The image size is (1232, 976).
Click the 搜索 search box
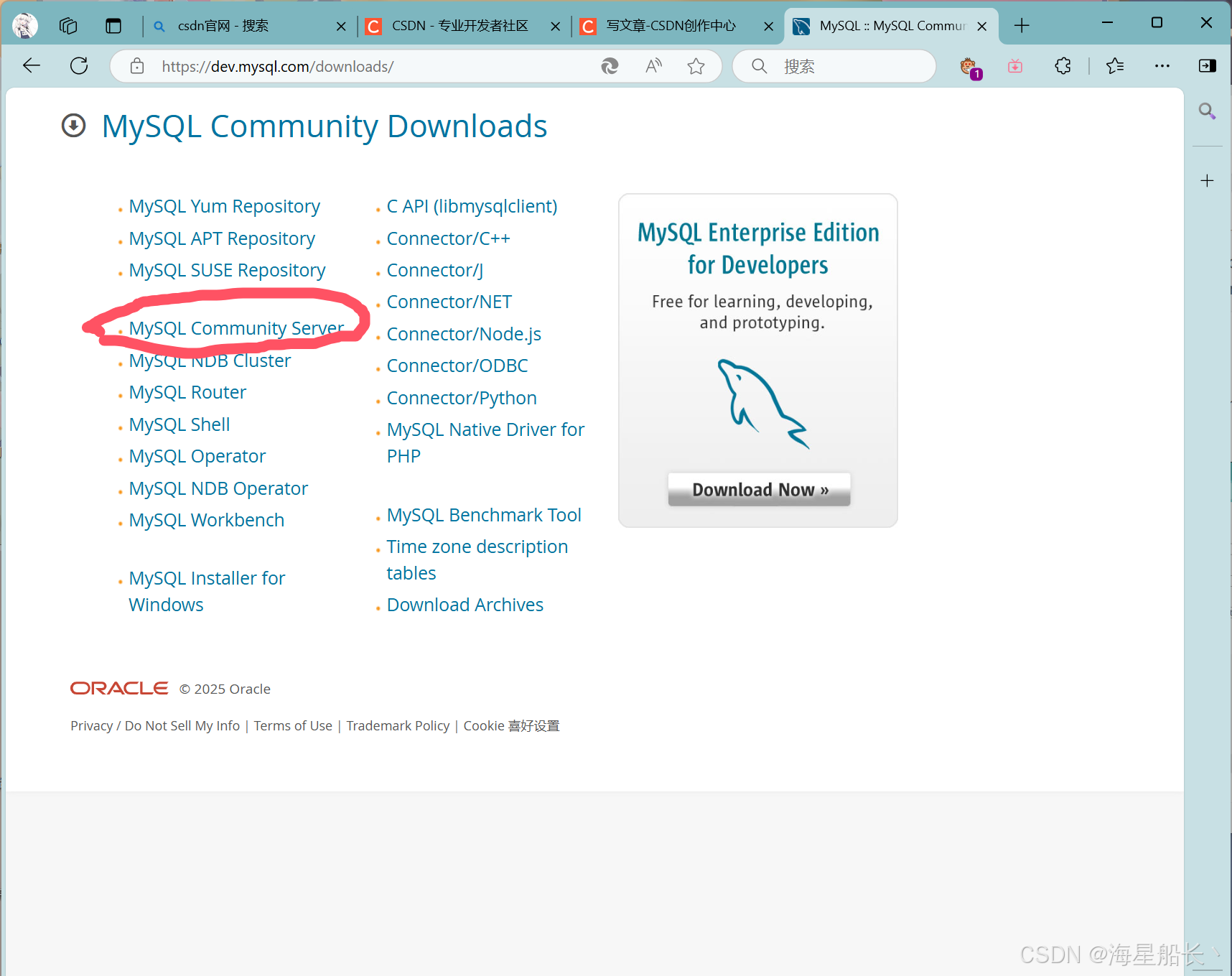(834, 66)
